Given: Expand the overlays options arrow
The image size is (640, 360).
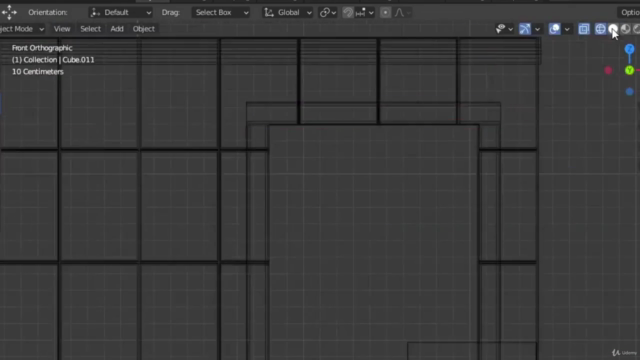Looking at the screenshot, I should click(567, 29).
